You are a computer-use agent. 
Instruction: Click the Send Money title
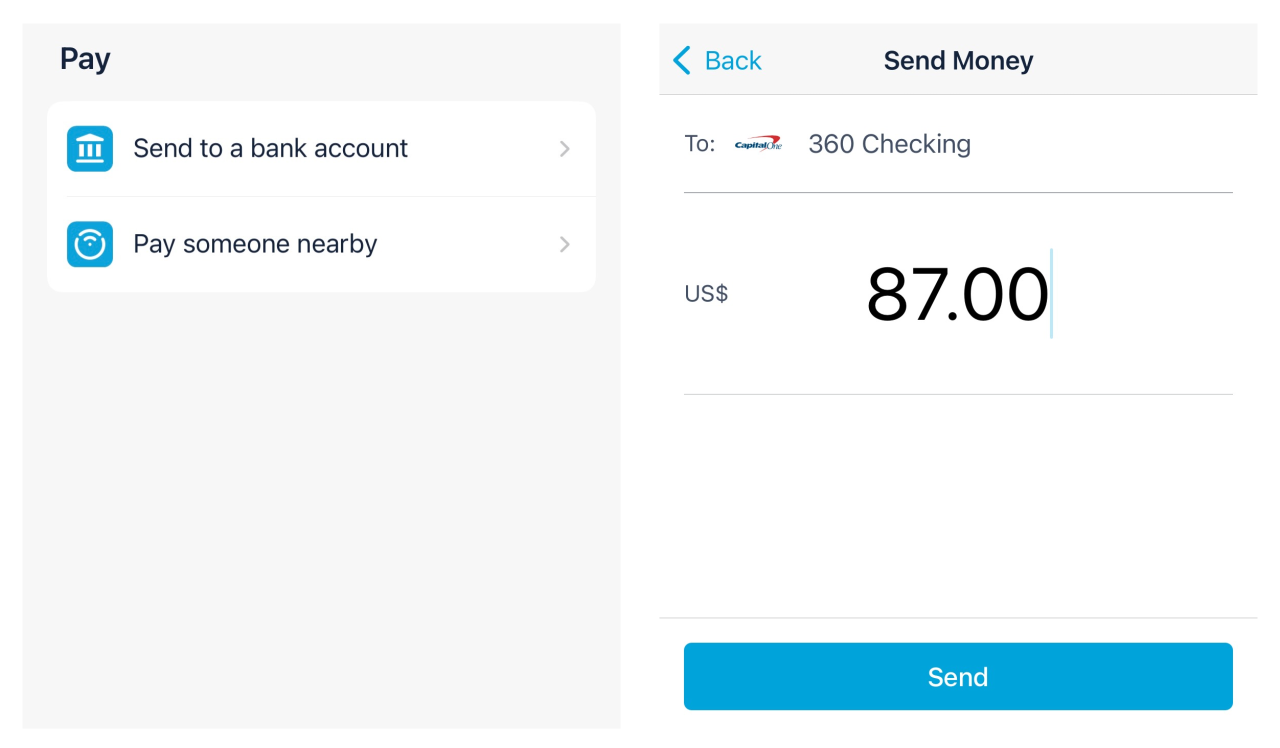(x=958, y=61)
